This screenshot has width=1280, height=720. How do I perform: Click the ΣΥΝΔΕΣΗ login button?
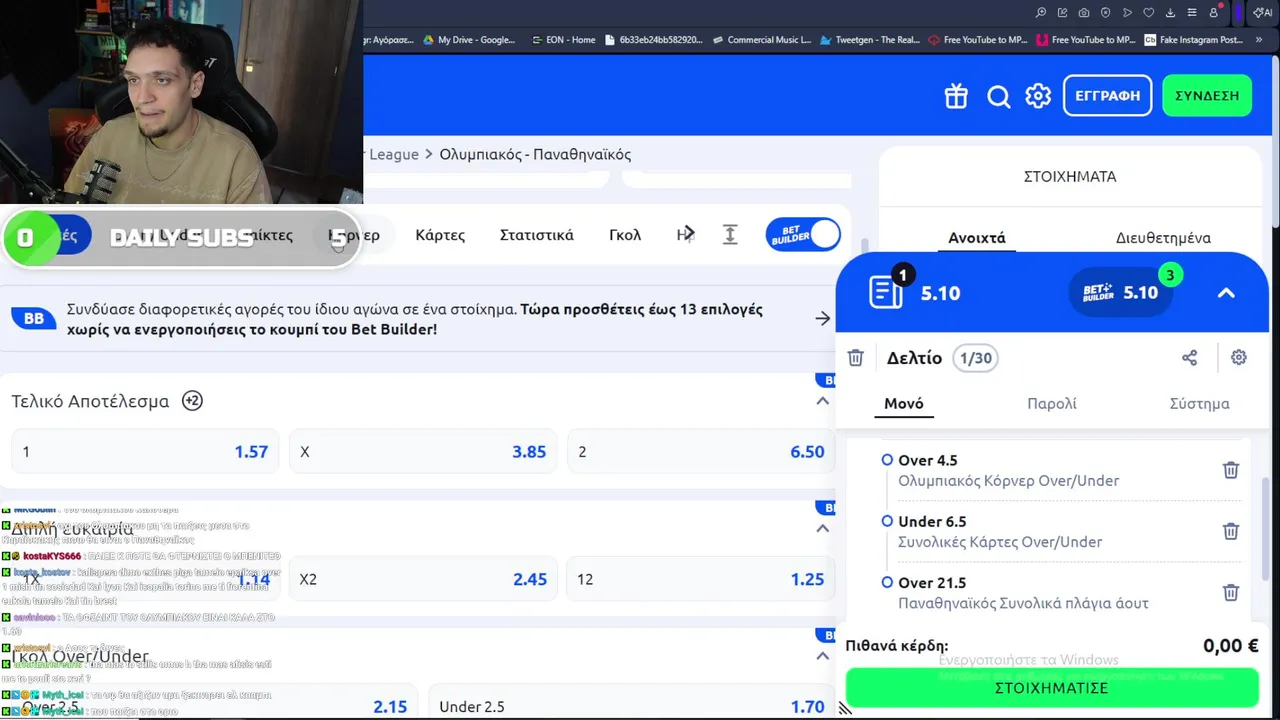1207,96
